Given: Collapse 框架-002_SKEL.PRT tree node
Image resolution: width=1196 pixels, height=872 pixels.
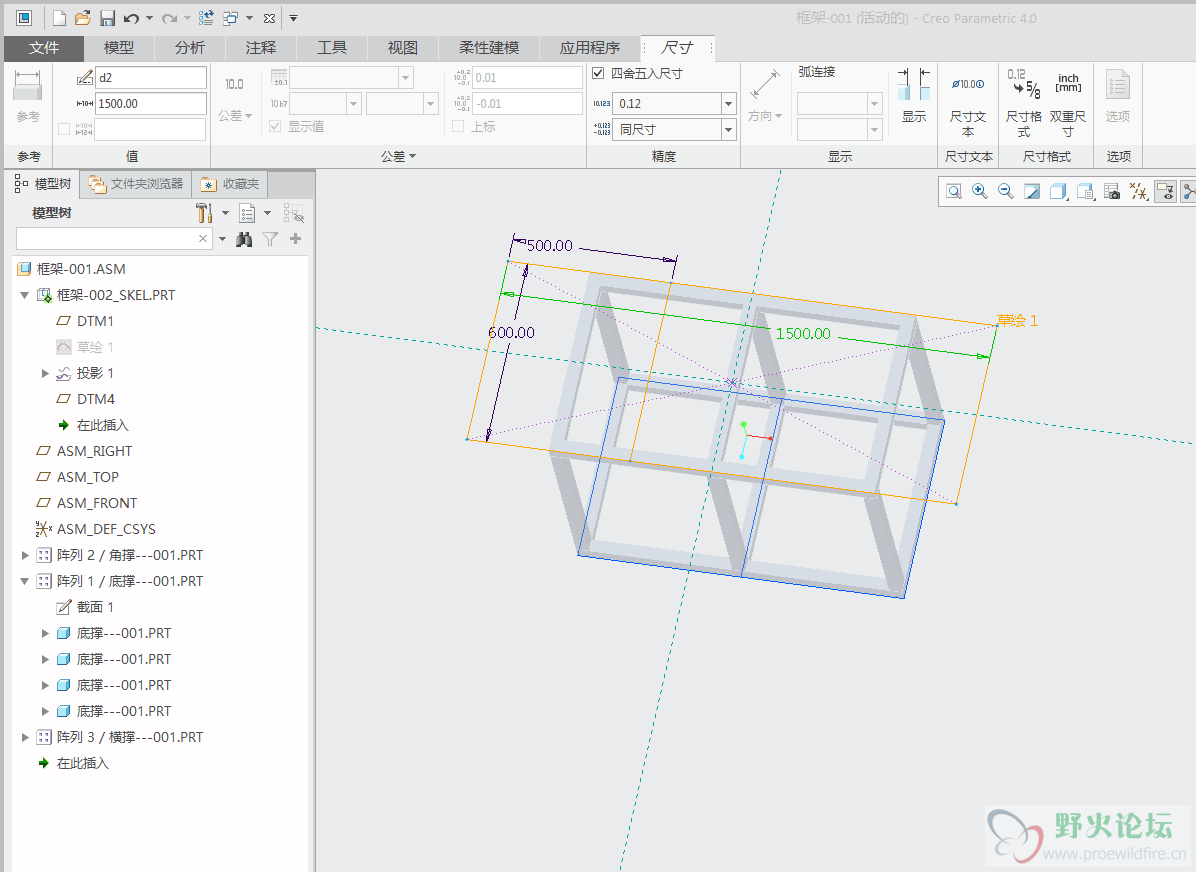Looking at the screenshot, I should (x=24, y=295).
